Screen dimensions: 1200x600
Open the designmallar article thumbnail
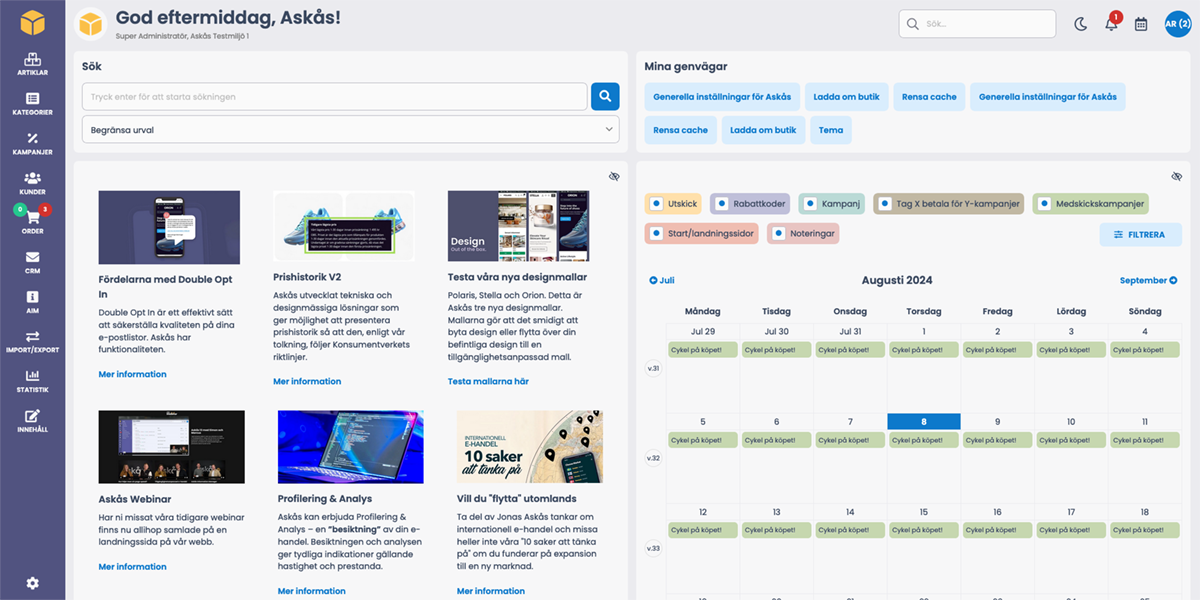tap(518, 227)
